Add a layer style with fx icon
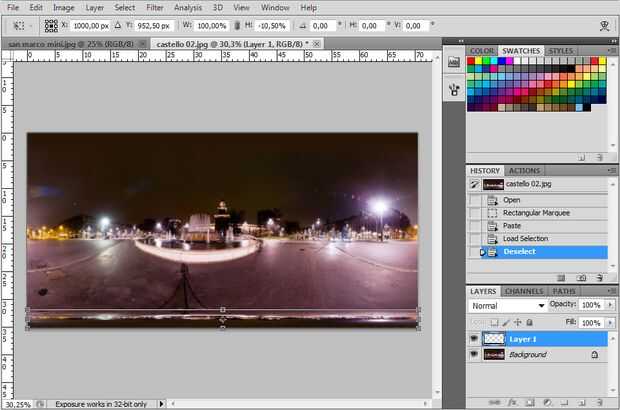 [512, 402]
